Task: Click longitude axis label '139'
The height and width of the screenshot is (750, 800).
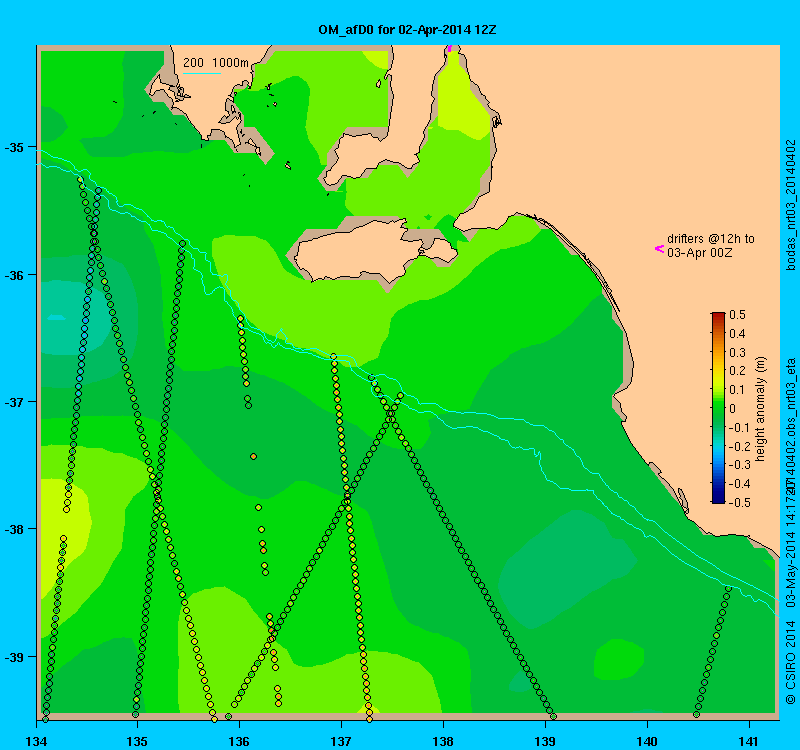Action: click(545, 740)
